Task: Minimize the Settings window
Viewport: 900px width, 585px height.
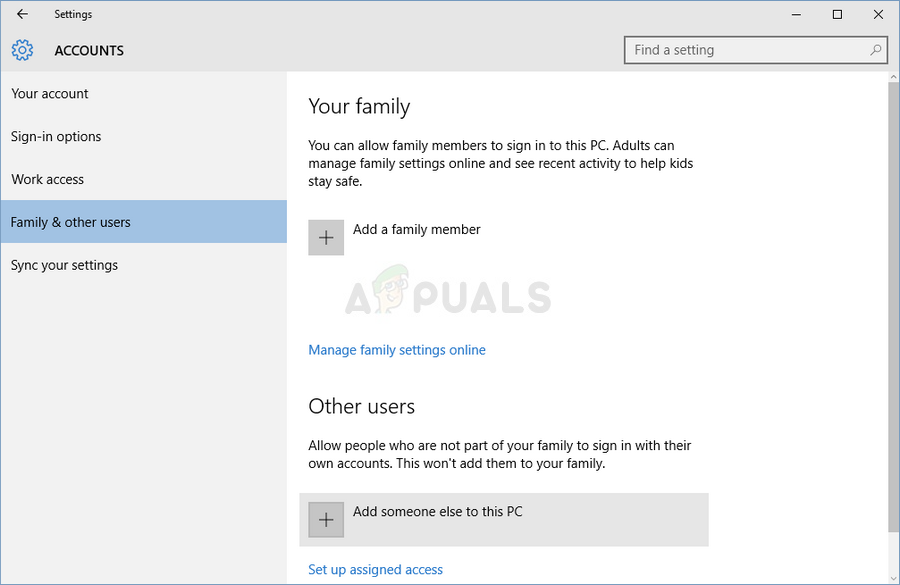Action: click(x=797, y=14)
